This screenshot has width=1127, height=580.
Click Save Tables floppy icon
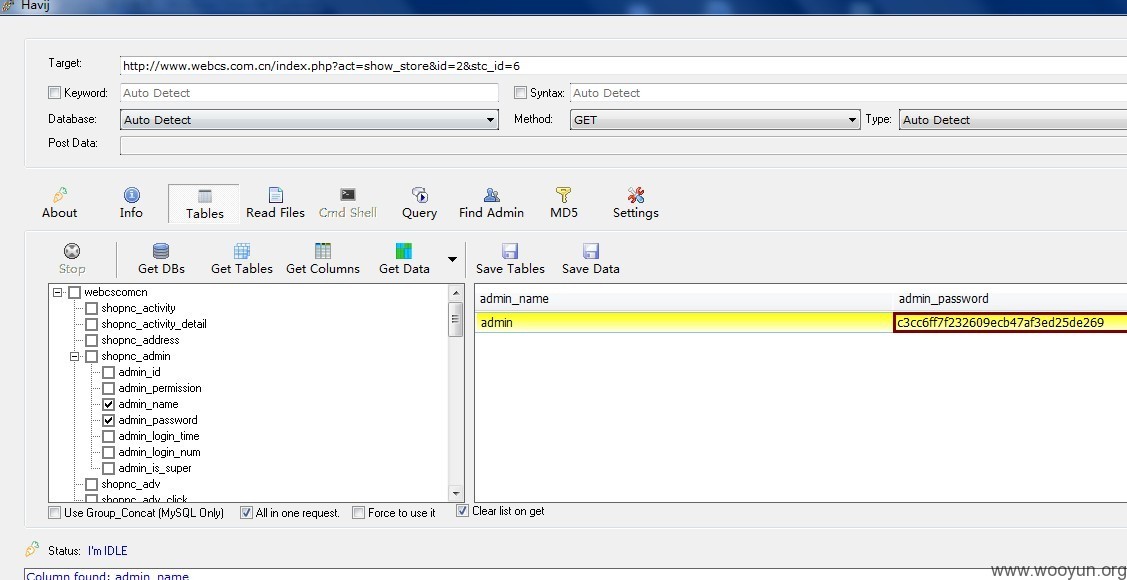(x=510, y=251)
